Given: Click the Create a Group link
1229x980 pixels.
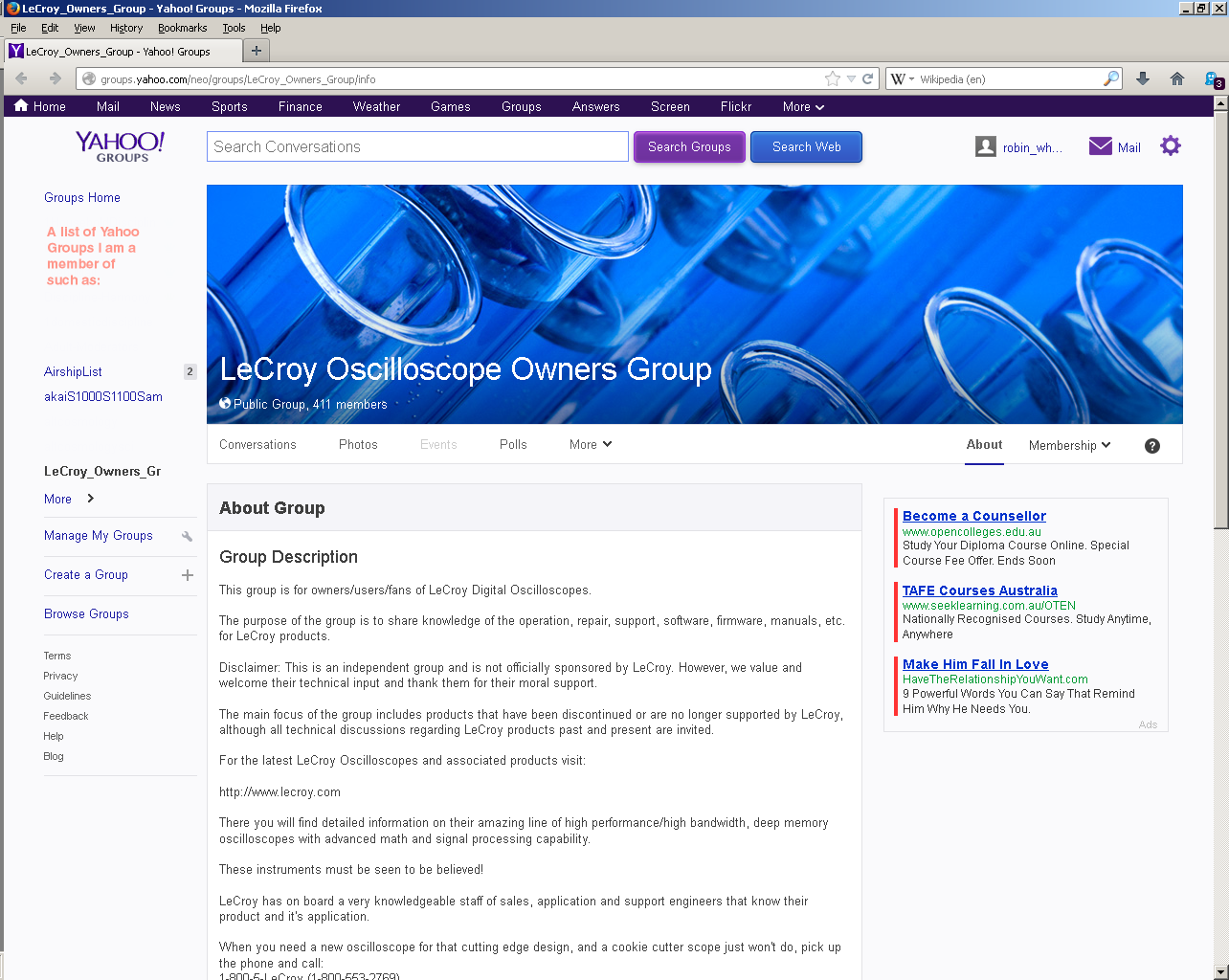Looking at the screenshot, I should [86, 575].
